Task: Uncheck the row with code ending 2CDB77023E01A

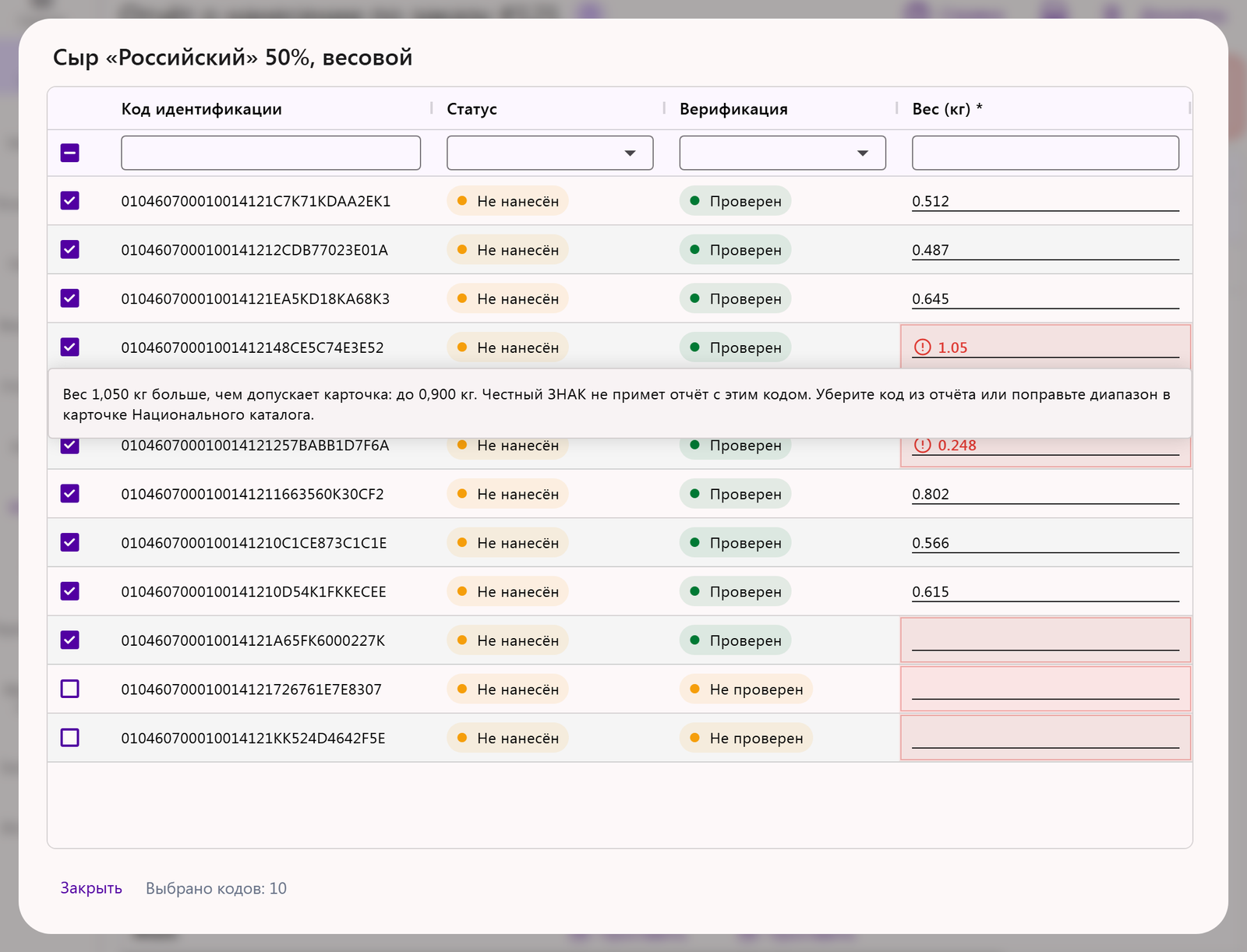Action: tap(70, 250)
